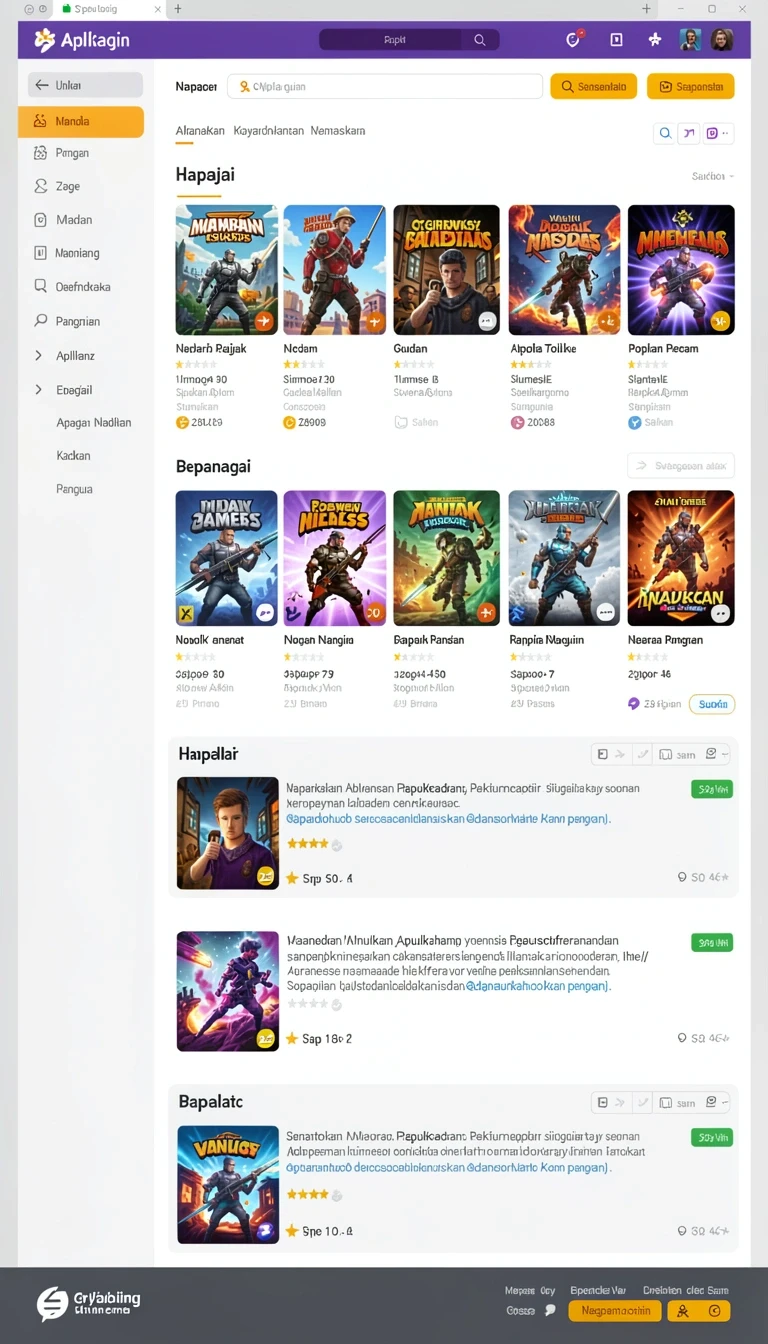768x1344 pixels.
Task: Click the Nagamaosiin button in footer
Action: [x=615, y=1311]
